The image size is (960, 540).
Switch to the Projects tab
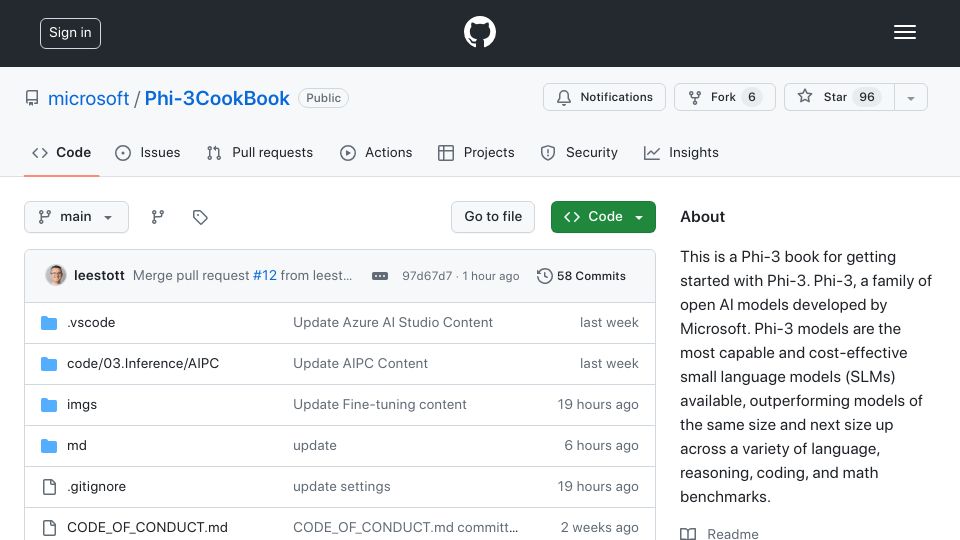click(x=476, y=152)
